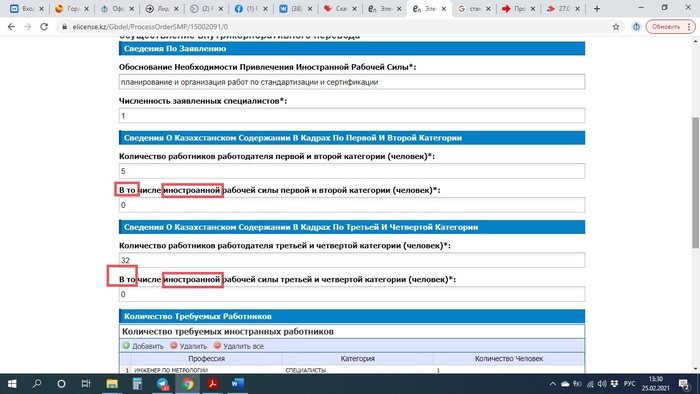
Task: Click the red Удалить minus icon
Action: click(x=174, y=345)
